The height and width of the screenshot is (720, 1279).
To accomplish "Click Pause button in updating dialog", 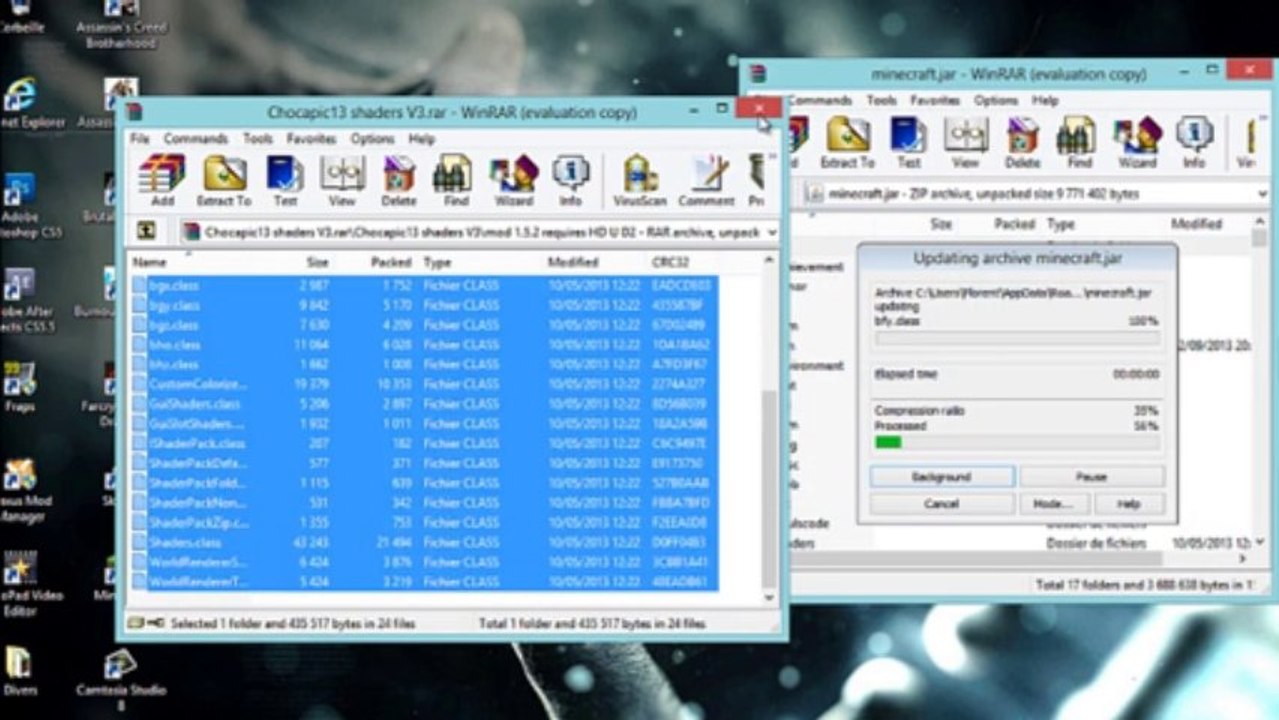I will click(x=1091, y=477).
